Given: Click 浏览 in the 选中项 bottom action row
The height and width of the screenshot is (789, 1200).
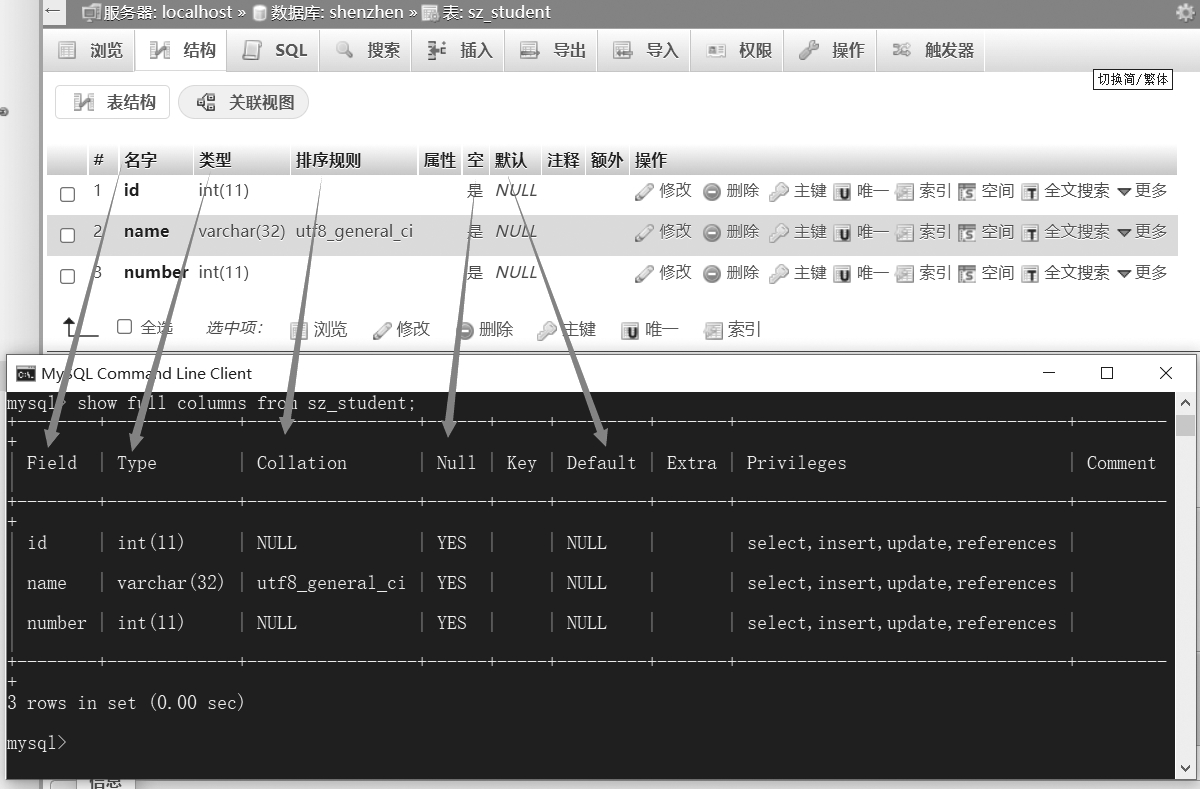Looking at the screenshot, I should click(318, 329).
